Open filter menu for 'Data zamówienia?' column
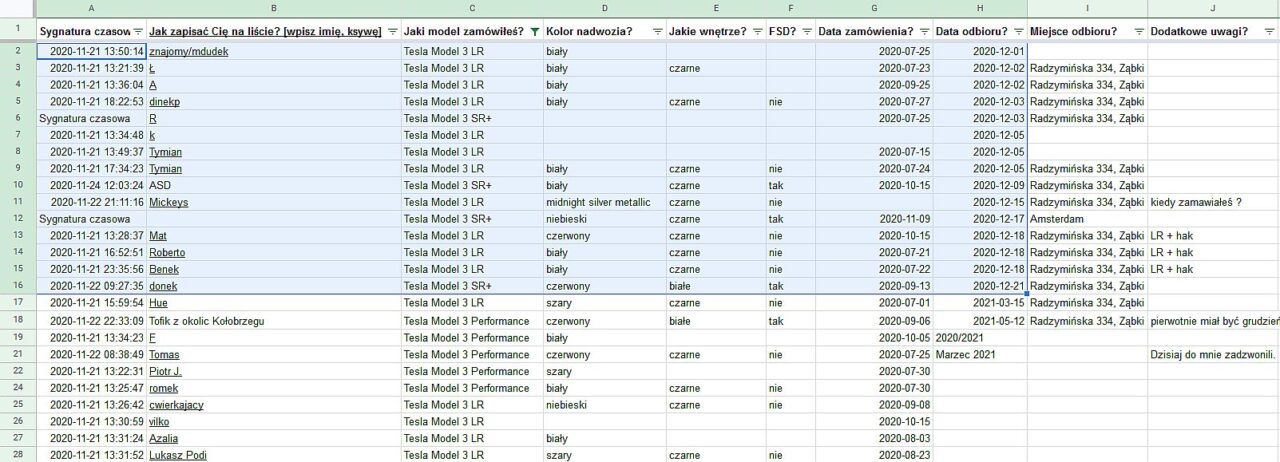This screenshot has width=1280, height=462. [x=925, y=32]
